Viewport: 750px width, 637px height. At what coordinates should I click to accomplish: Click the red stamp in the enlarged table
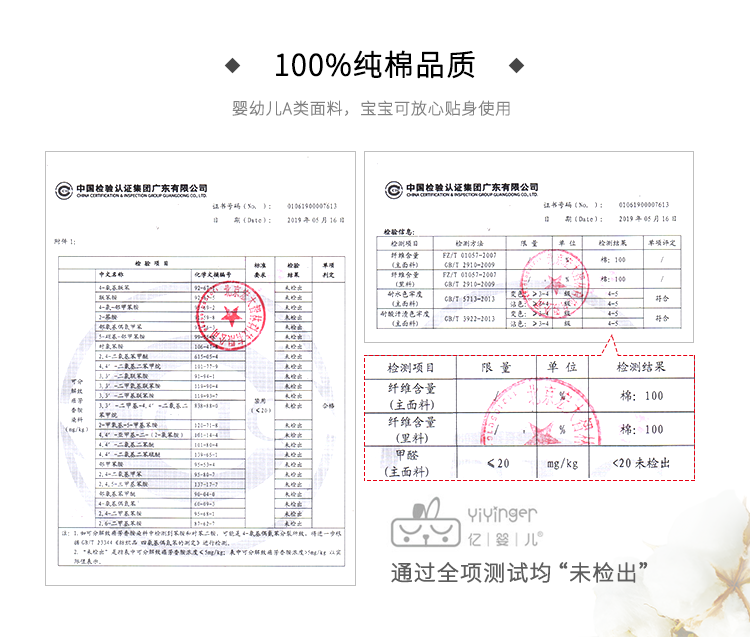coord(540,418)
